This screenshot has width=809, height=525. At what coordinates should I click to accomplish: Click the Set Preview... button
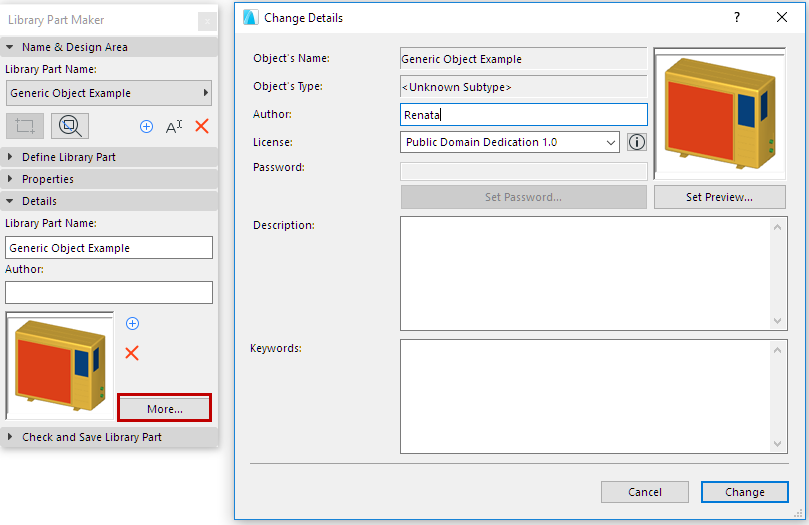[x=719, y=197]
